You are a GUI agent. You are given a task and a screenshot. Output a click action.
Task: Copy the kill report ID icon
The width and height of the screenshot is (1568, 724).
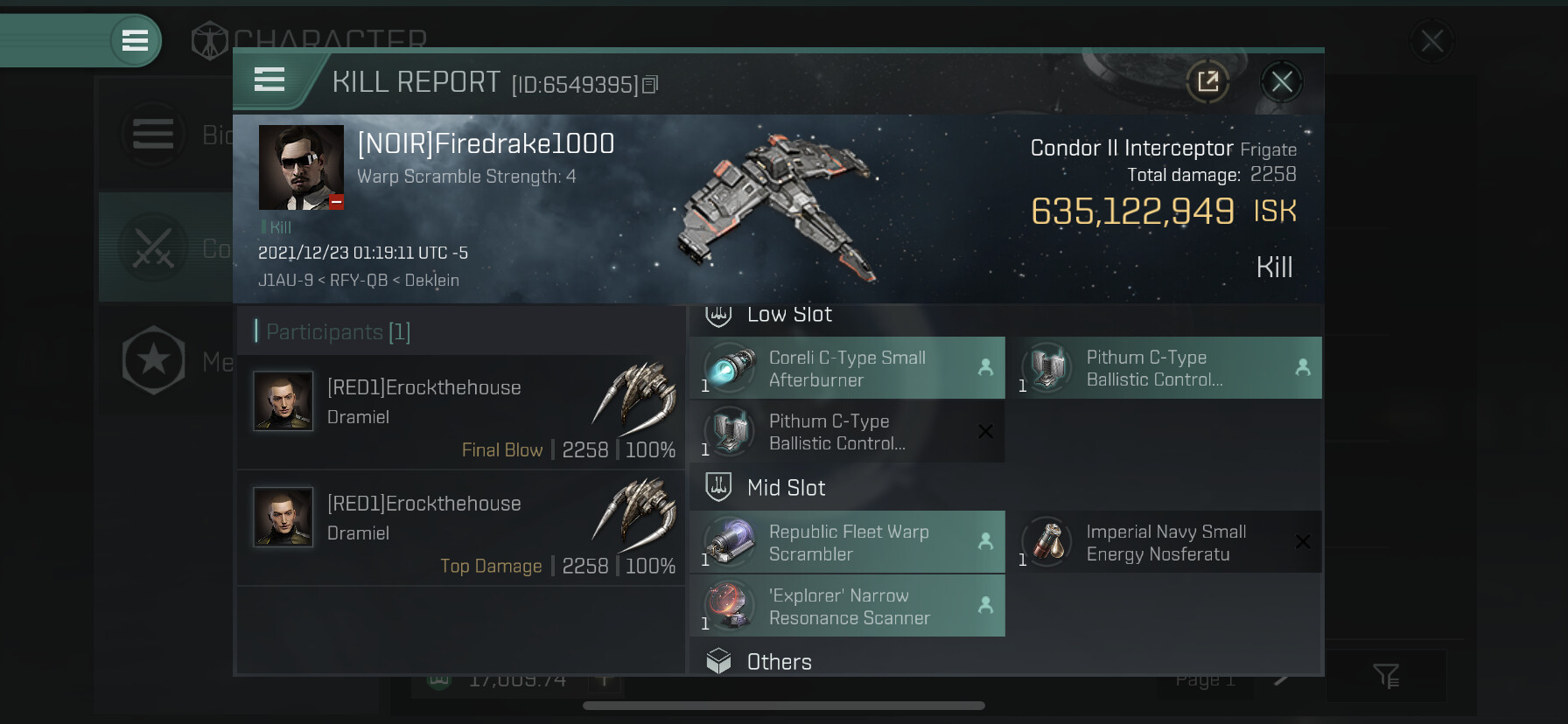(650, 85)
